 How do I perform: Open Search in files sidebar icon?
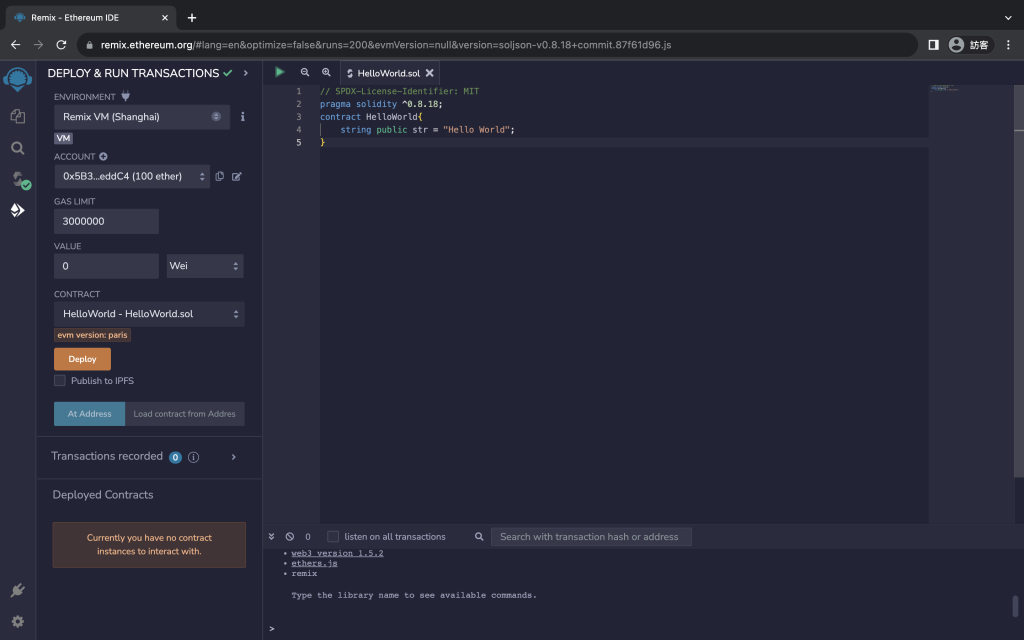tap(18, 148)
